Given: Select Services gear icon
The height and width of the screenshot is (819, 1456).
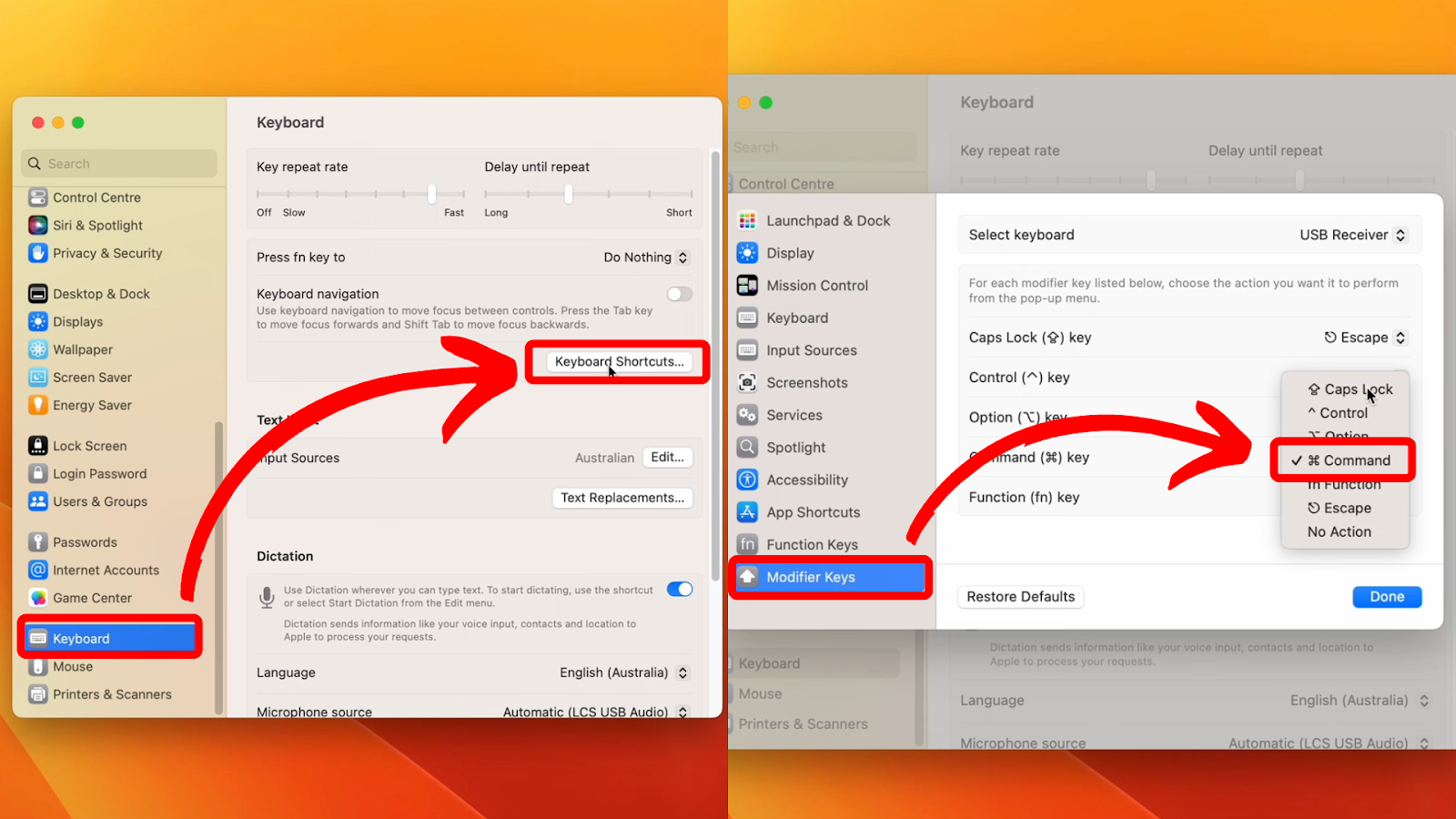Looking at the screenshot, I should pyautogui.click(x=747, y=415).
